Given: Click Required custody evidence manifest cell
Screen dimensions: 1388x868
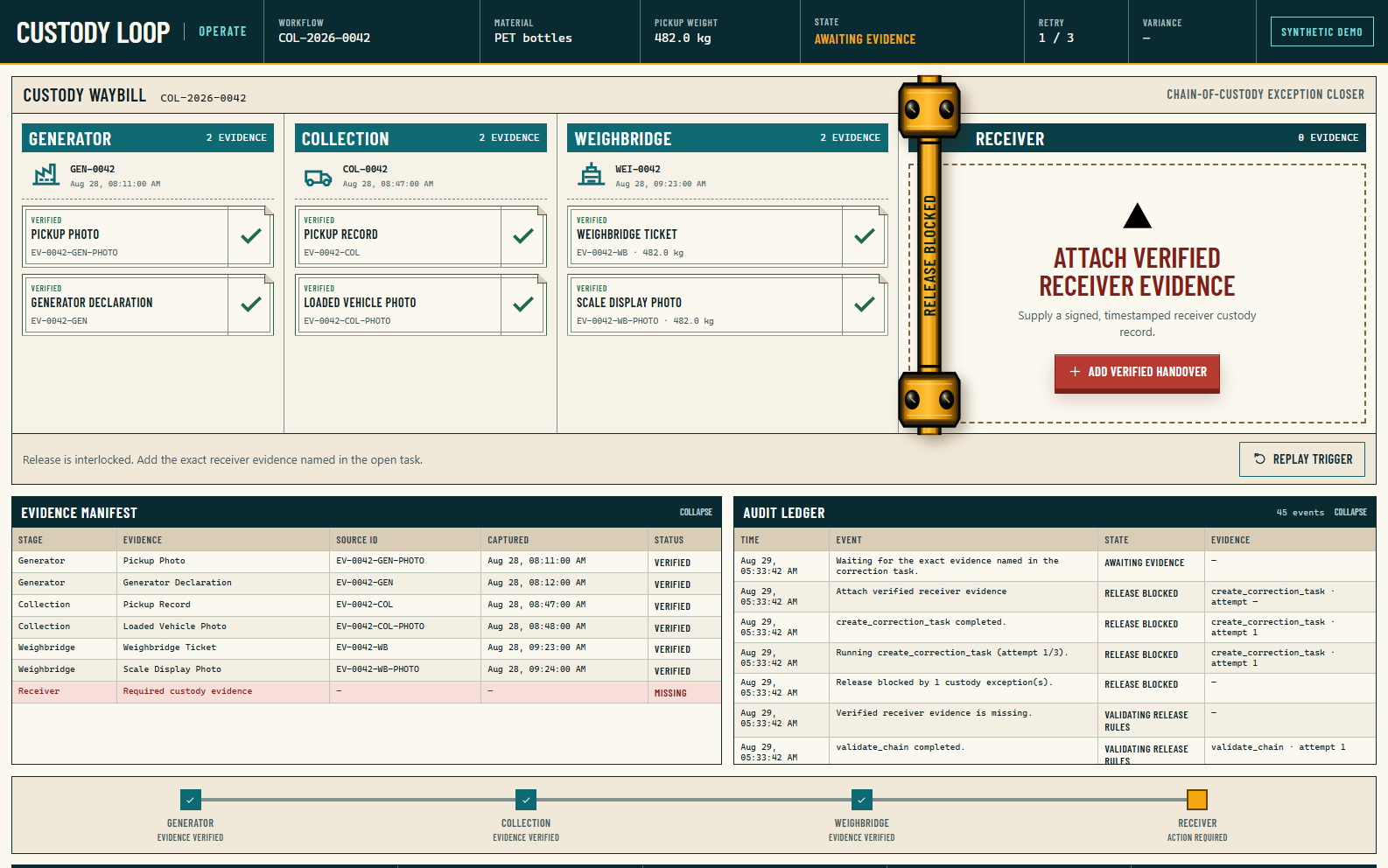Looking at the screenshot, I should 187,691.
